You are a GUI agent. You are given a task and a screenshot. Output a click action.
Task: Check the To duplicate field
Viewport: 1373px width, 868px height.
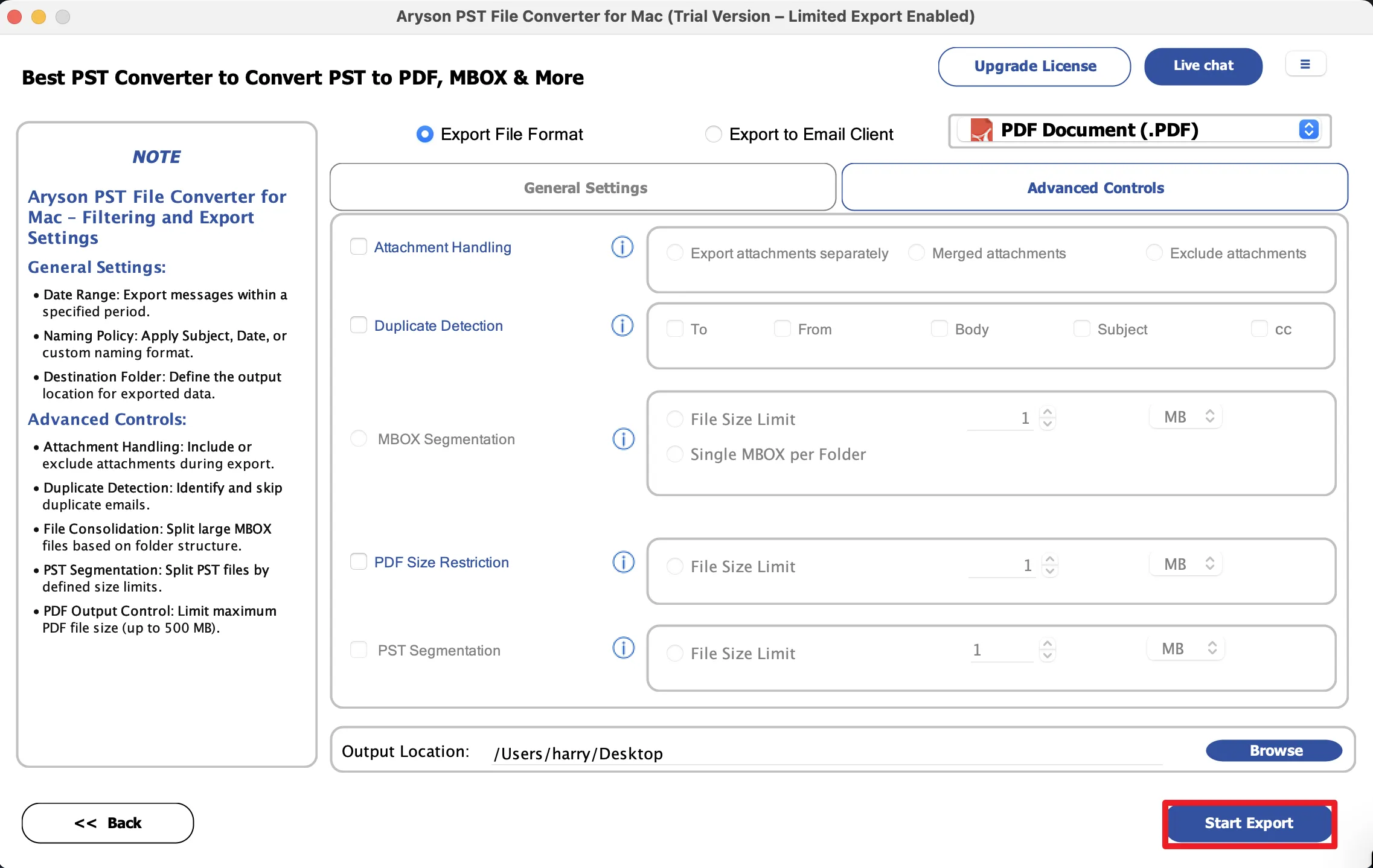675,328
